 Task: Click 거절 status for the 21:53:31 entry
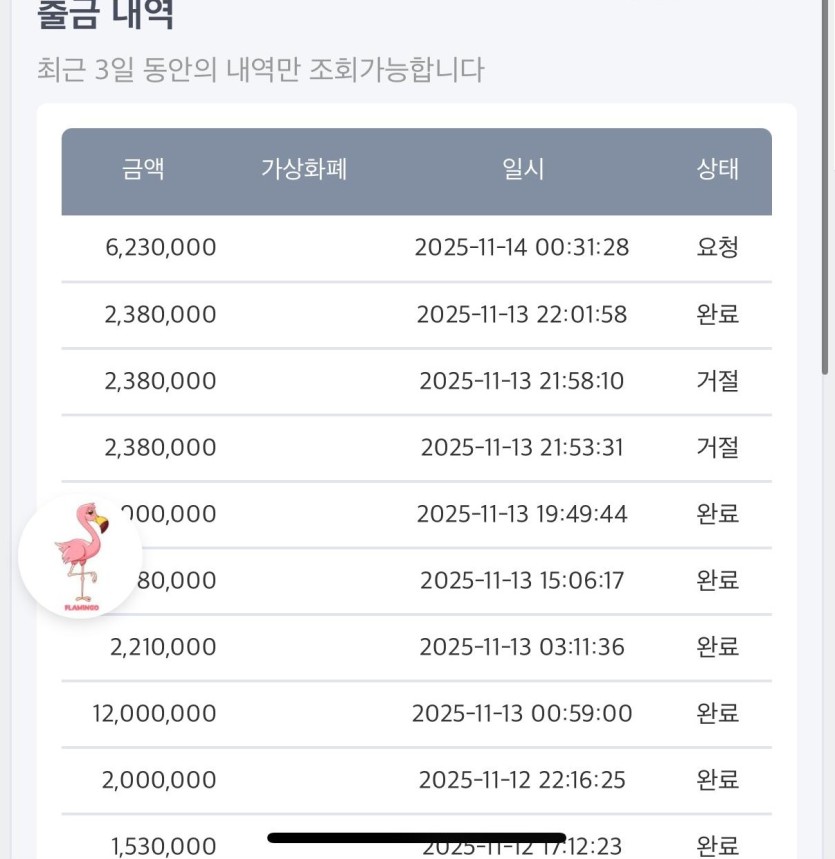click(x=717, y=447)
